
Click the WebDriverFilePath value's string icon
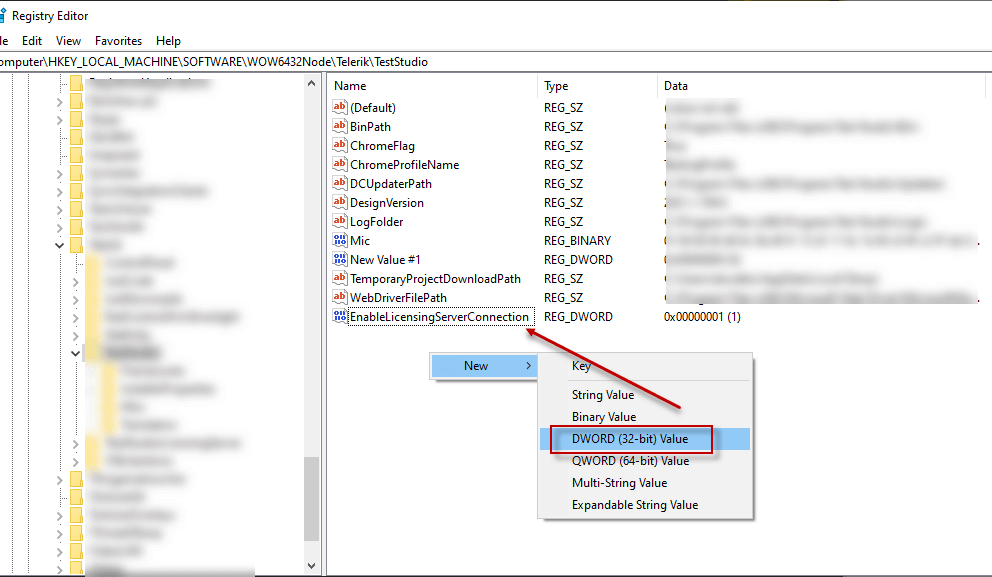[340, 297]
